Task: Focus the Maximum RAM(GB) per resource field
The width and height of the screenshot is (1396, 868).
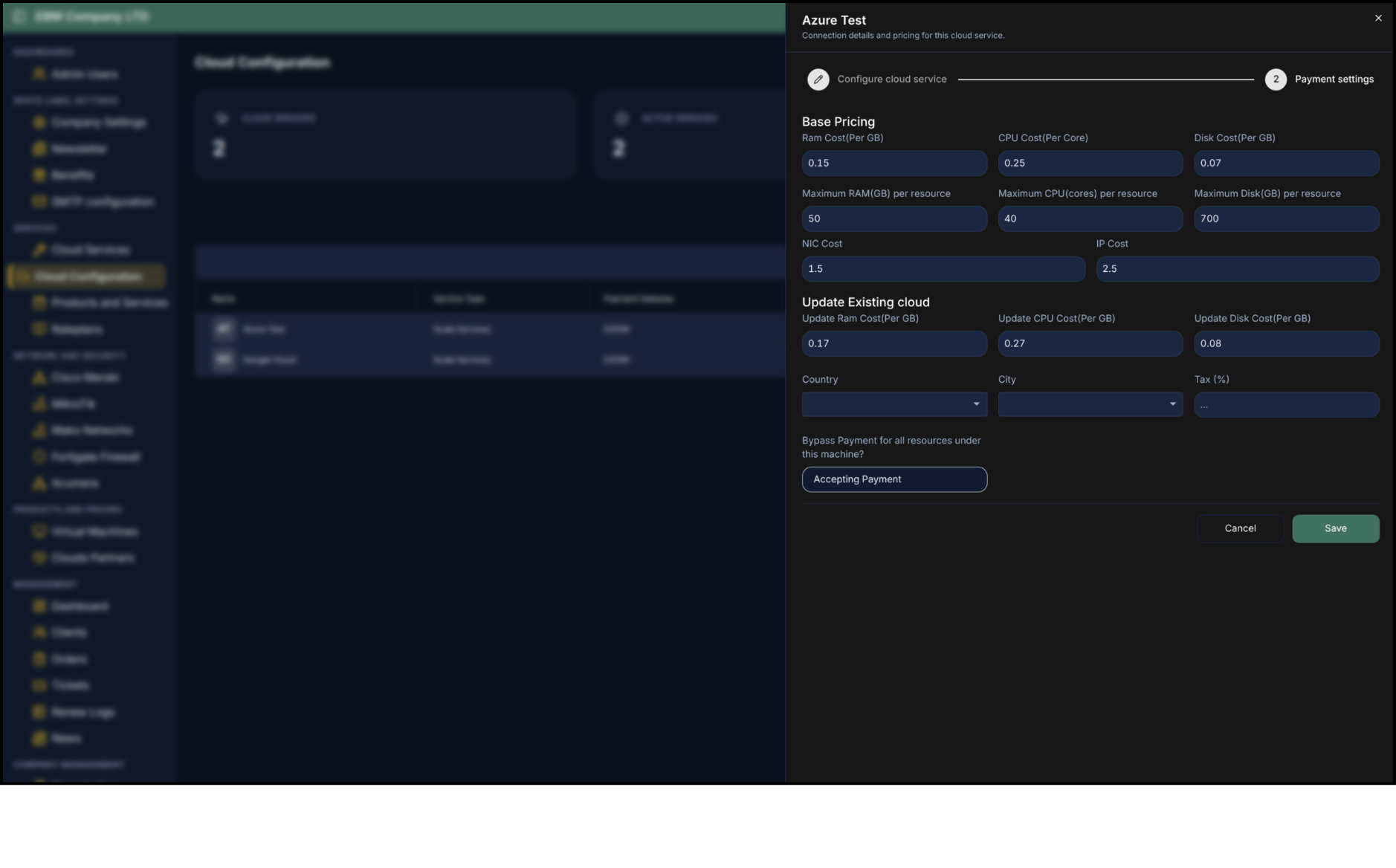Action: (x=894, y=219)
